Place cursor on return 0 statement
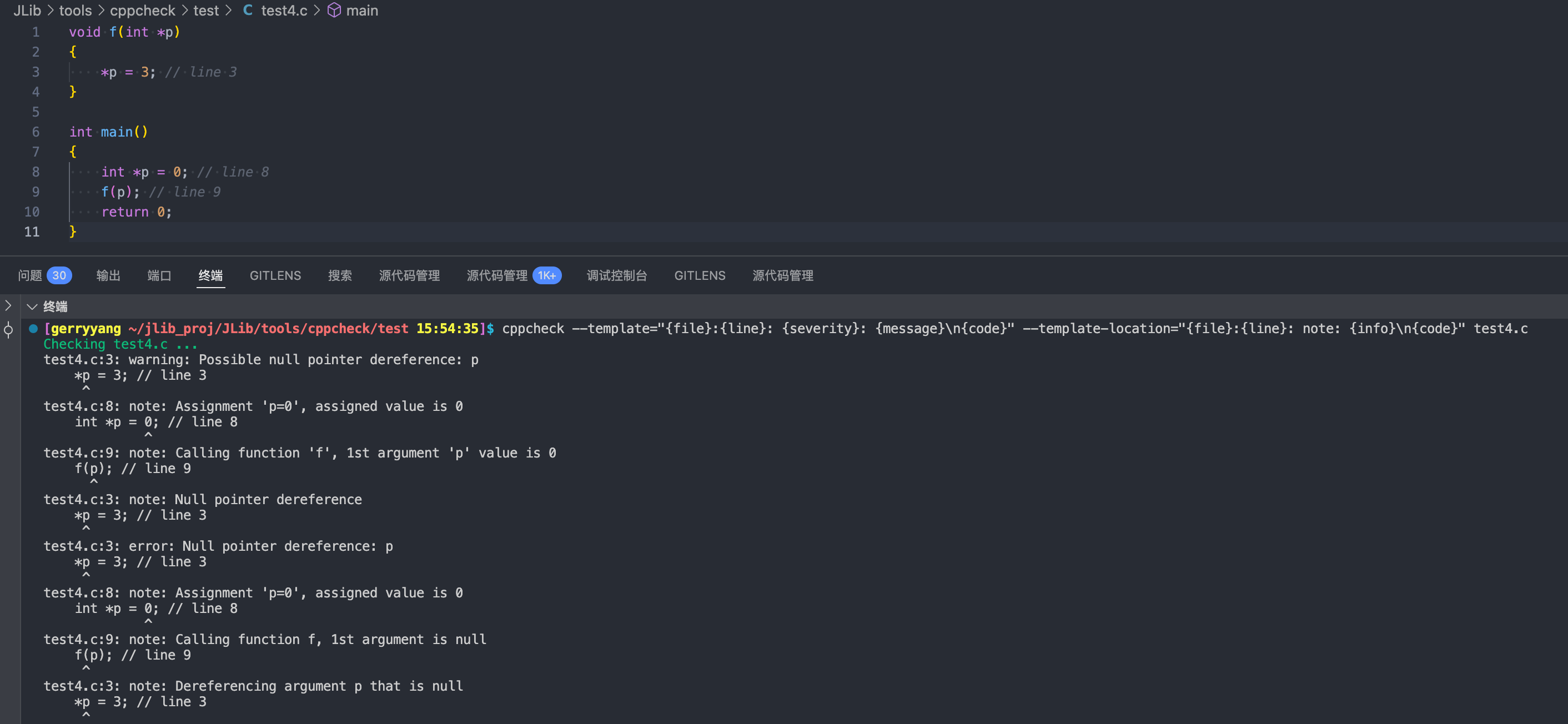This screenshot has width=1568, height=724. [x=137, y=212]
